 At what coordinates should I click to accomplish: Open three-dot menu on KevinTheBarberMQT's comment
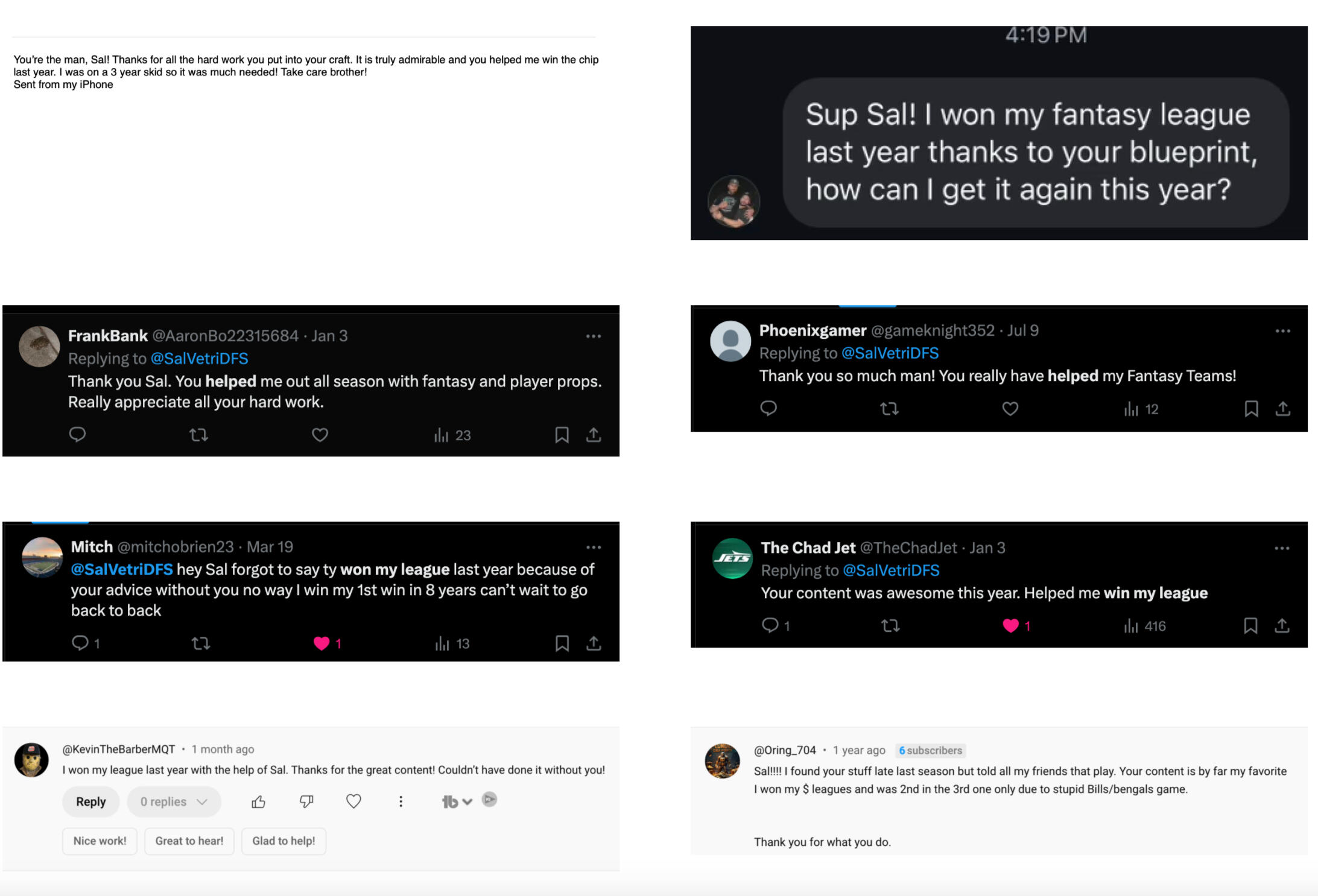coord(401,801)
